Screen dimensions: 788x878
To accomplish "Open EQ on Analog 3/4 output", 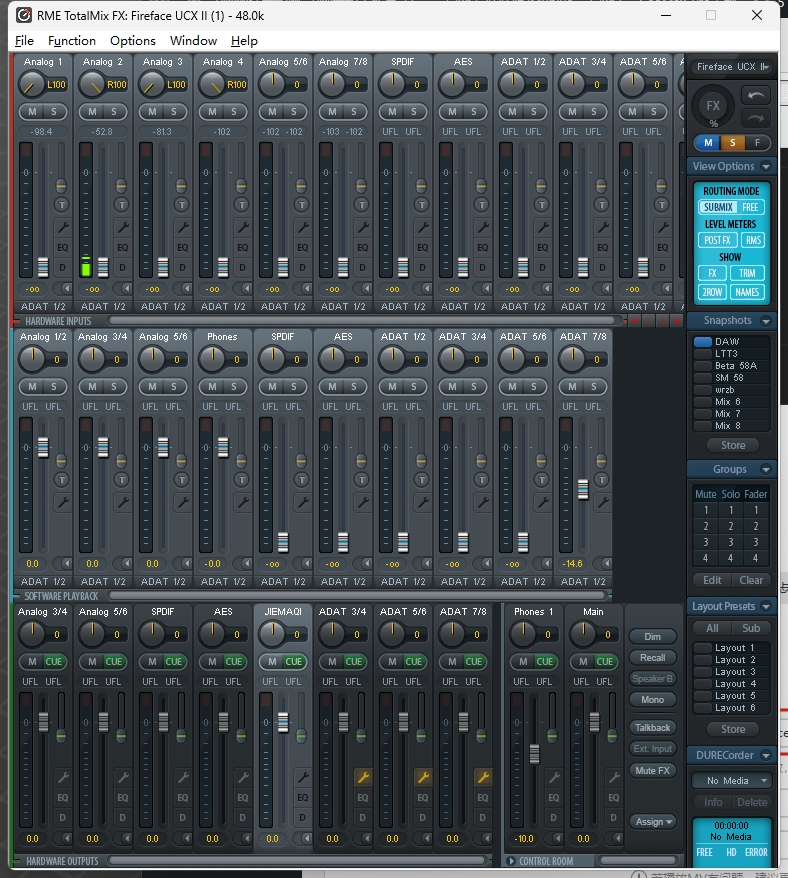I will [x=62, y=797].
